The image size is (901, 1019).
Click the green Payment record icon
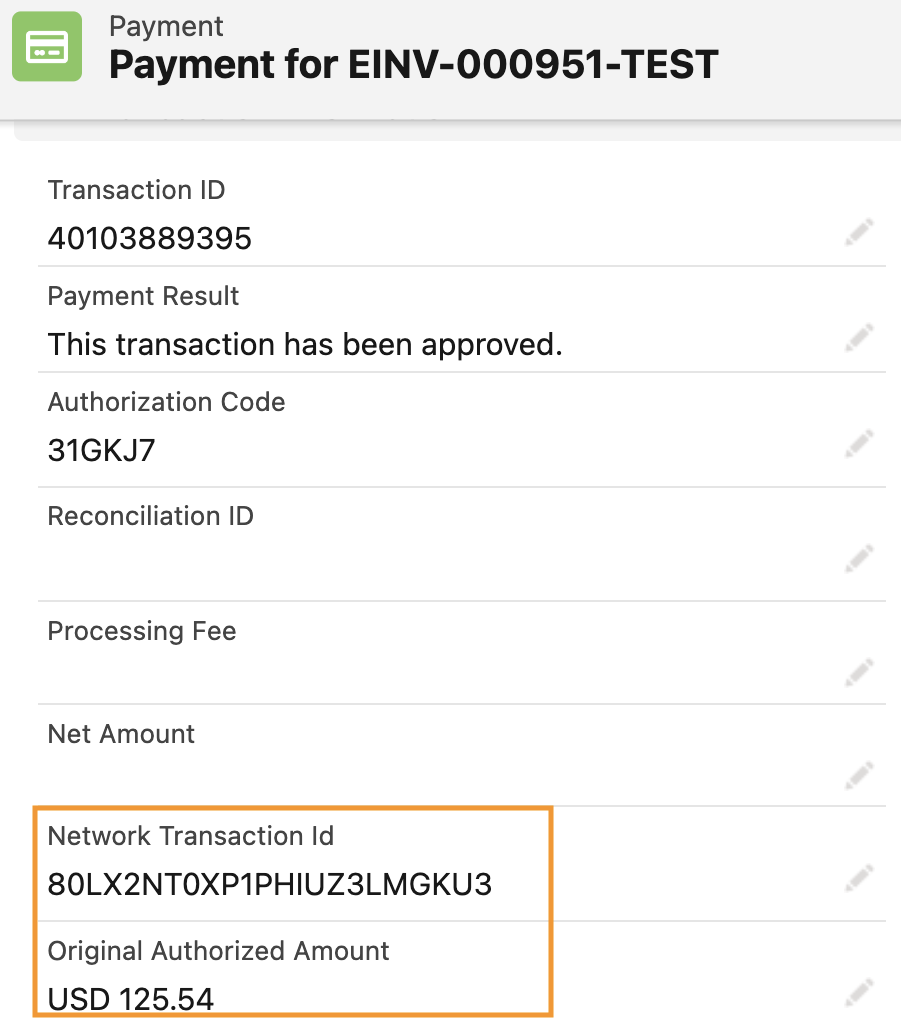(x=47, y=47)
